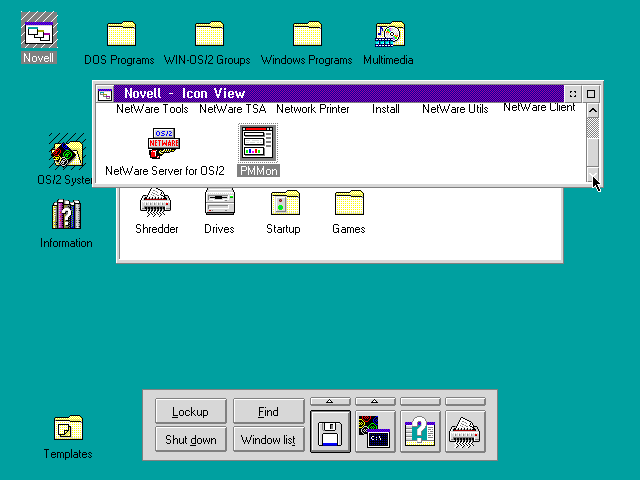Viewport: 640px width, 480px height.
Task: Open the WIN-OS/2 Groups folder
Action: [x=209, y=33]
